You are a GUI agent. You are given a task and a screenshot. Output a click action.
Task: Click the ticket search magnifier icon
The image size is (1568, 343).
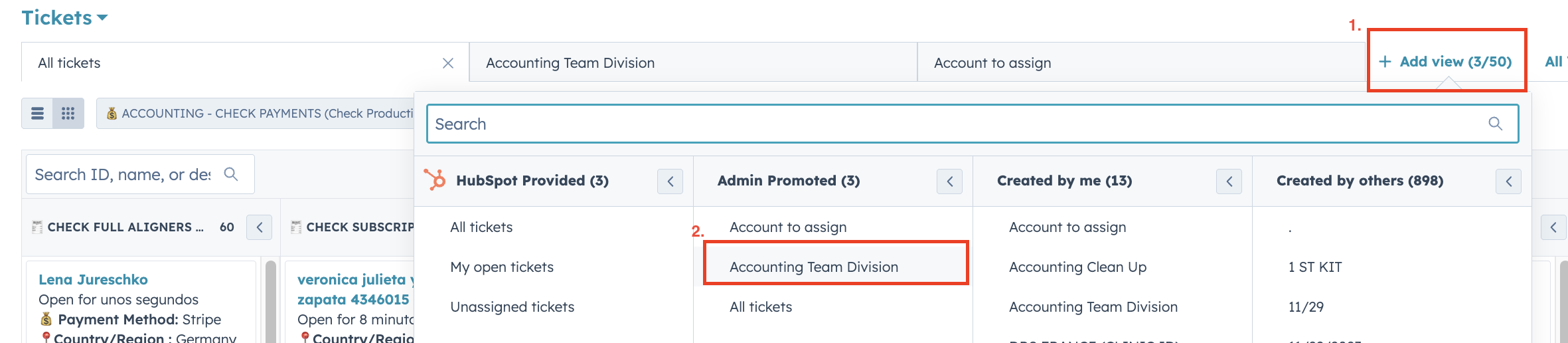pyautogui.click(x=231, y=174)
